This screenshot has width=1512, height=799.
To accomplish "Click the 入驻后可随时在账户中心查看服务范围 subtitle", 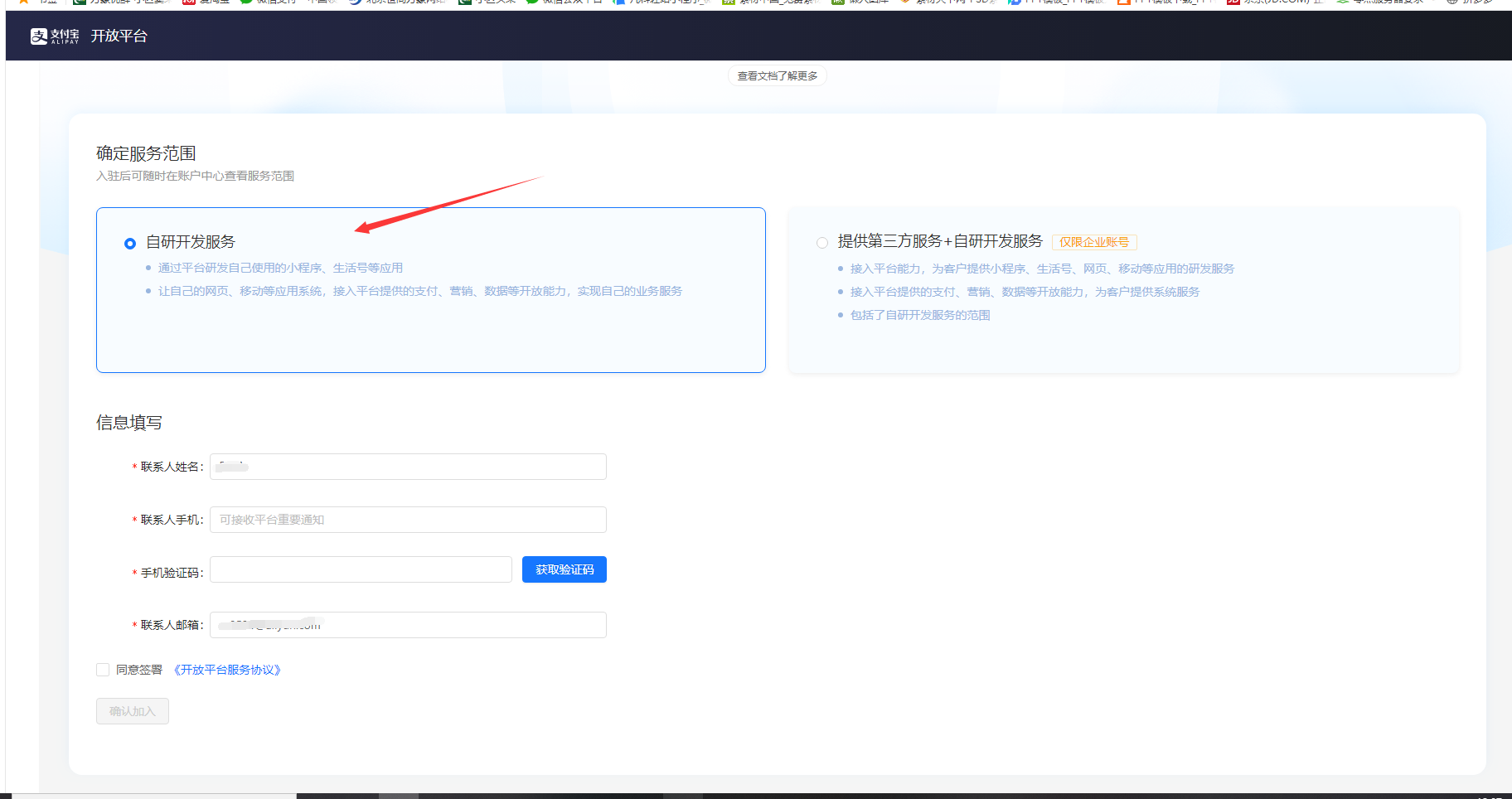I will [195, 176].
